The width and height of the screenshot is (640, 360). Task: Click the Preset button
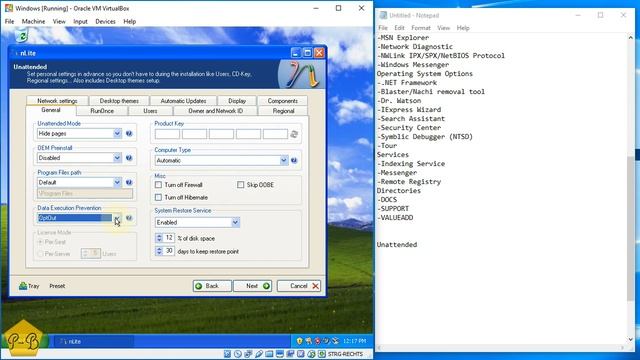click(x=57, y=286)
